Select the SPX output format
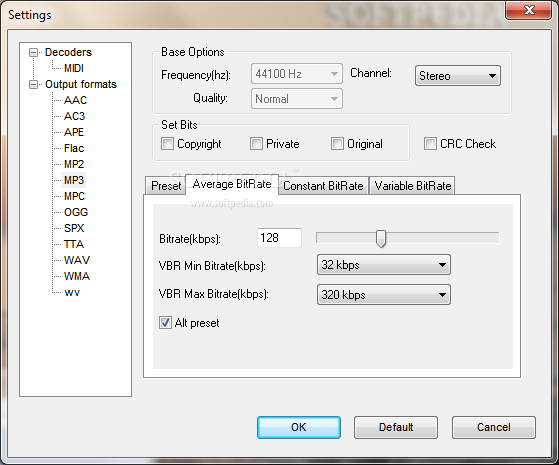559x465 pixels. (x=74, y=228)
